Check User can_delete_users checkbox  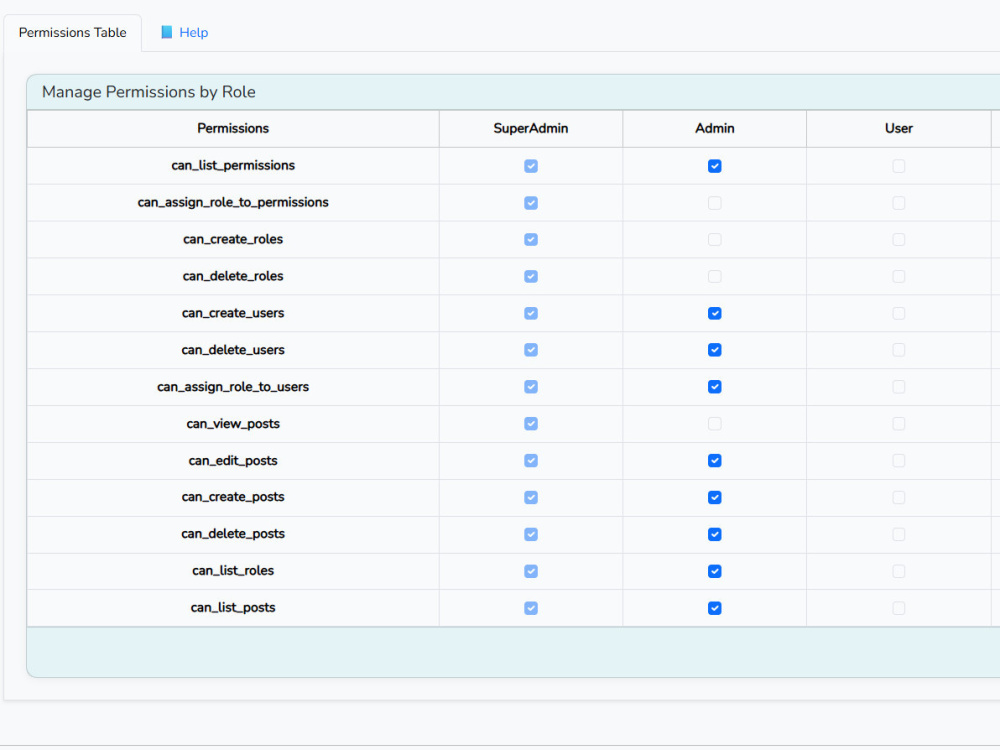(x=899, y=350)
